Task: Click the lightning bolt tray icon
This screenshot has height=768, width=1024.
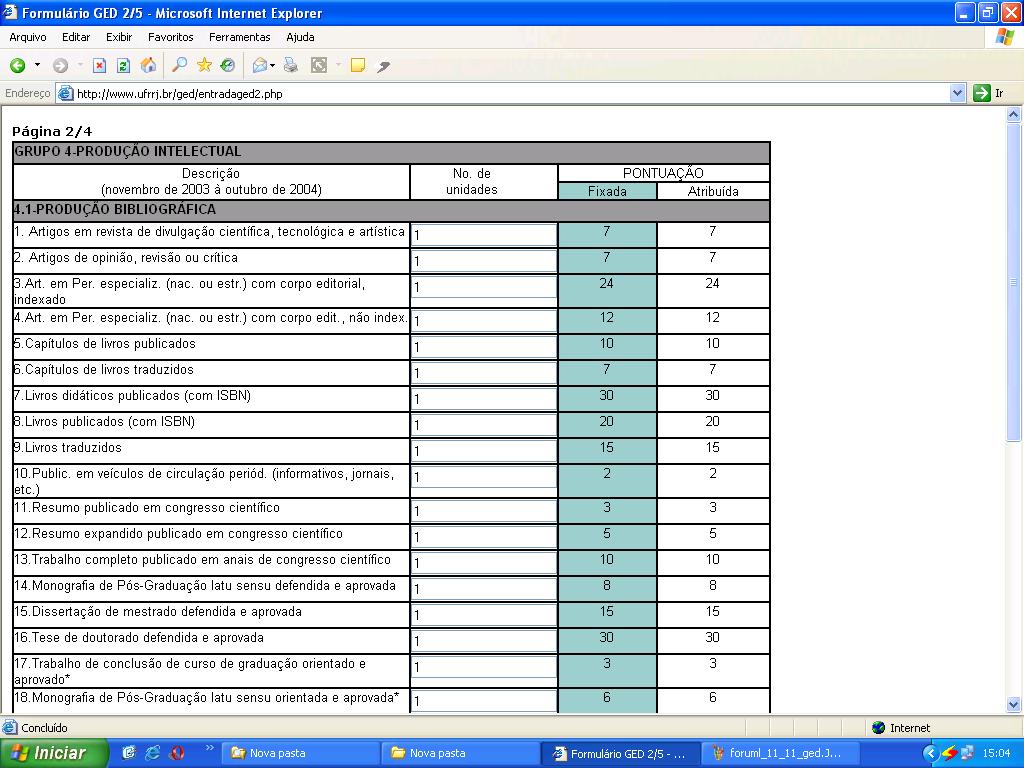Action: (x=950, y=753)
